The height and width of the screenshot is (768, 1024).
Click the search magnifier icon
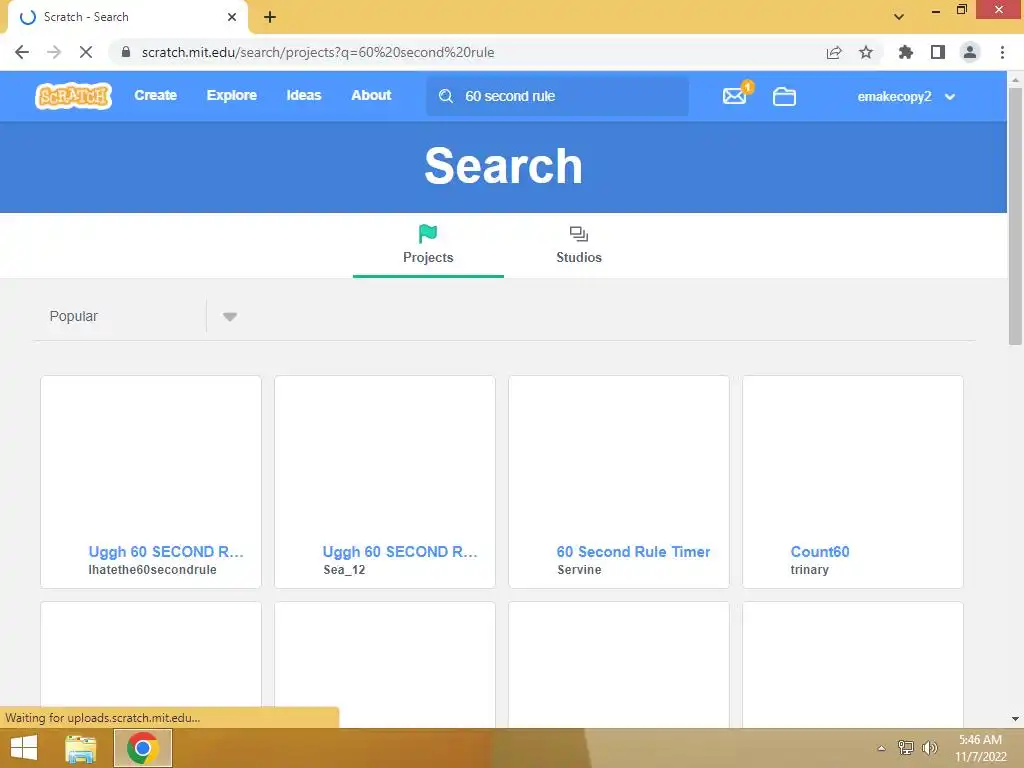click(446, 96)
